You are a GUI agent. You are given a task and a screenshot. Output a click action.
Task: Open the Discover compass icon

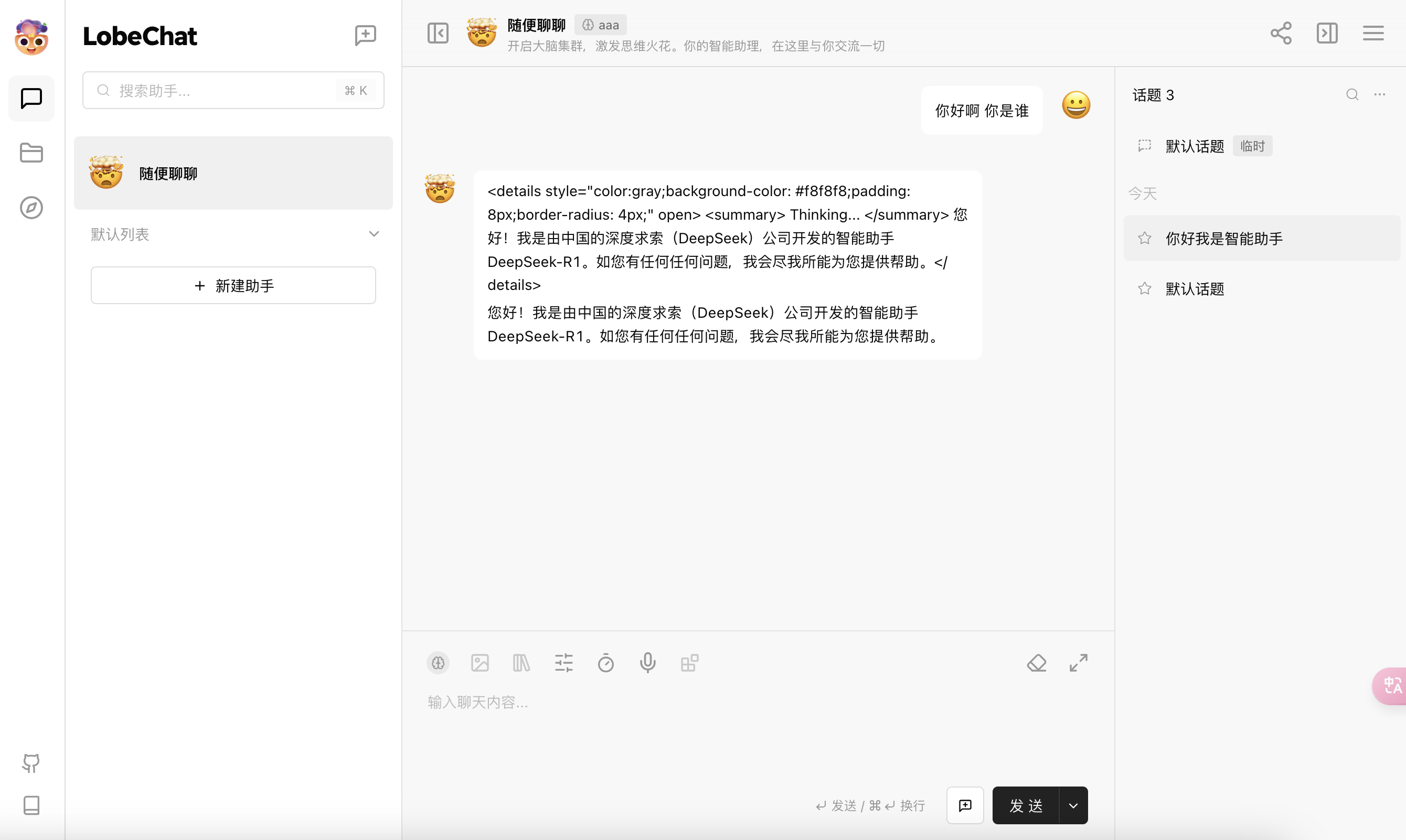pos(31,208)
